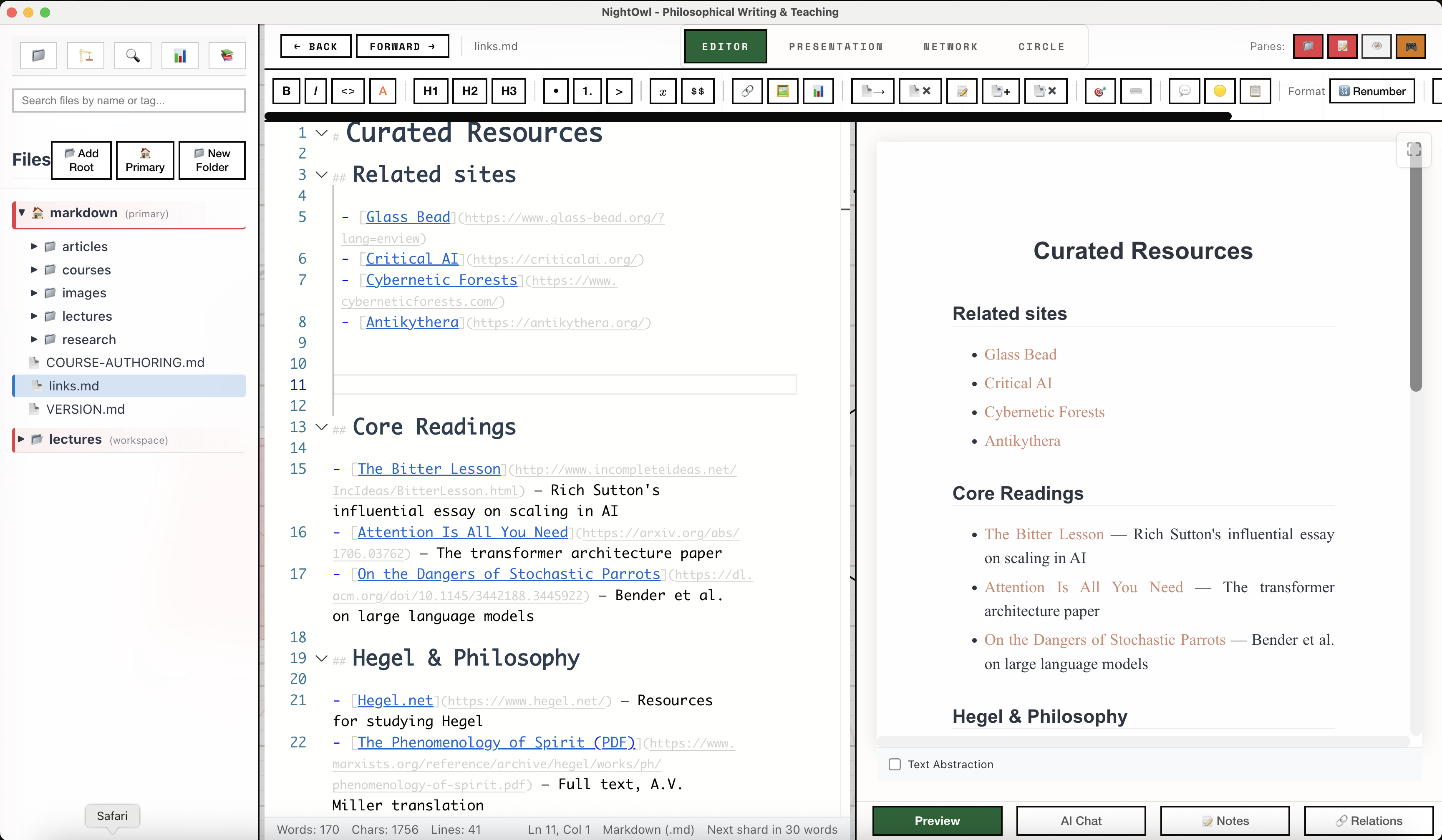Toggle bold formatting in the editor toolbar
1442x840 pixels.
(285, 91)
